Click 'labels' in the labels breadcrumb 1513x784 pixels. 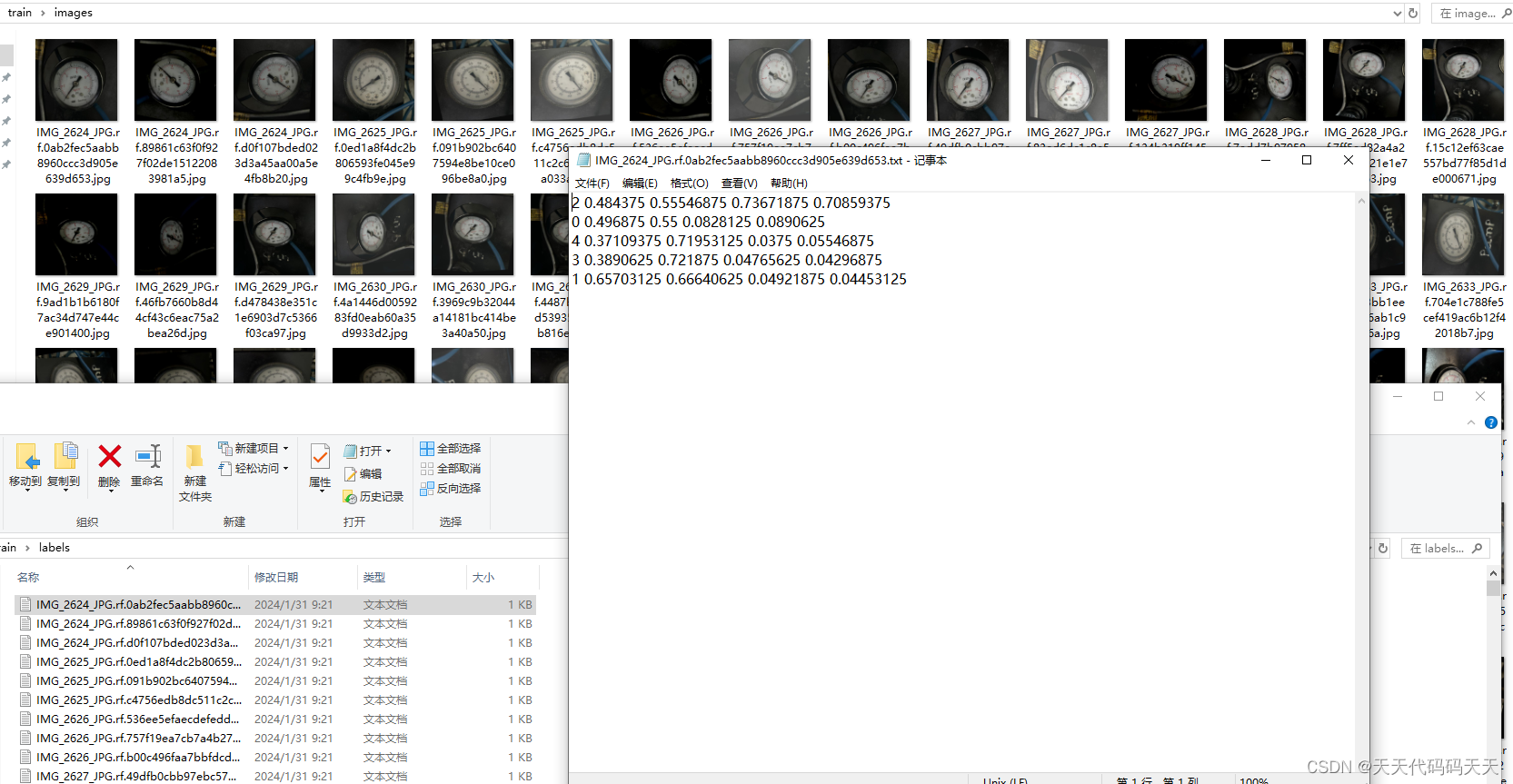(x=55, y=548)
